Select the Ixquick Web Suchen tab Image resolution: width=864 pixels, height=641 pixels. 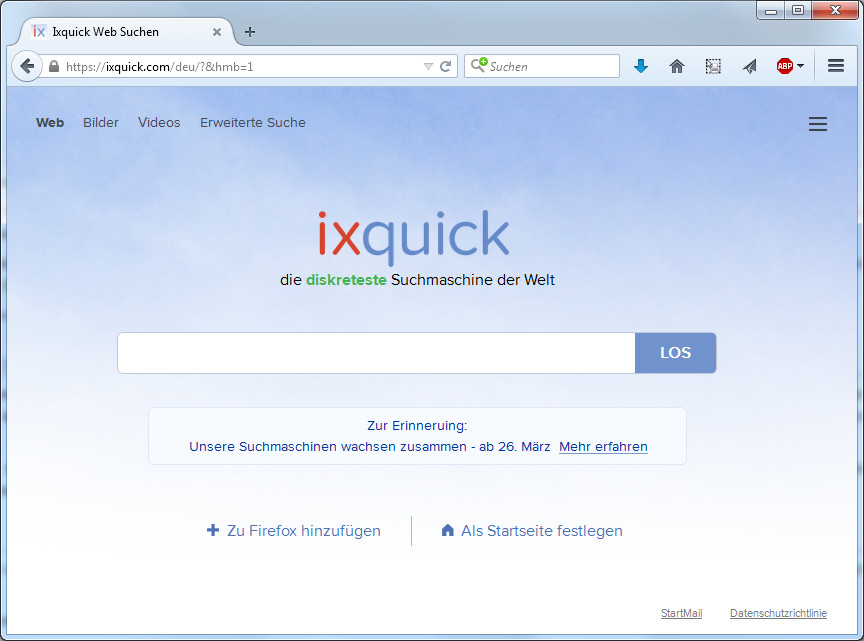[x=126, y=32]
